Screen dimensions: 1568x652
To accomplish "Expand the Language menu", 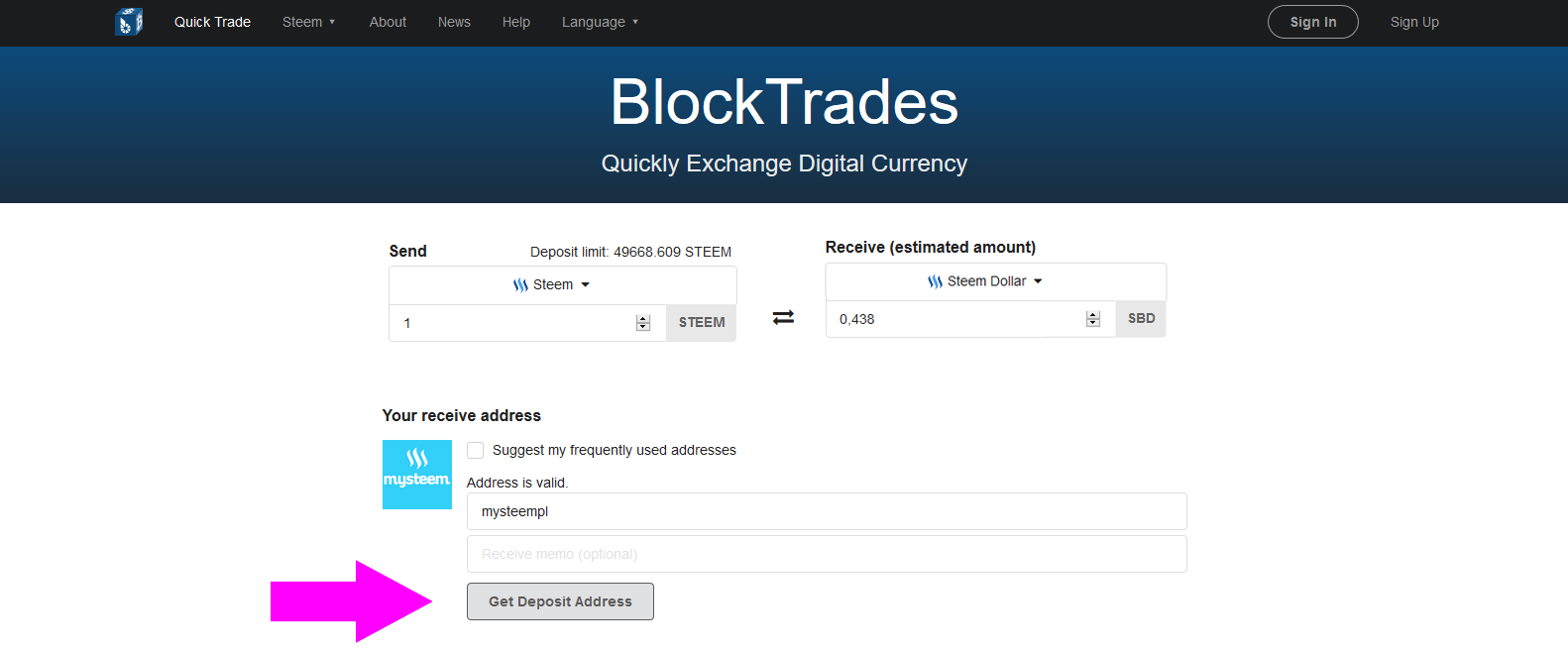I will point(600,22).
